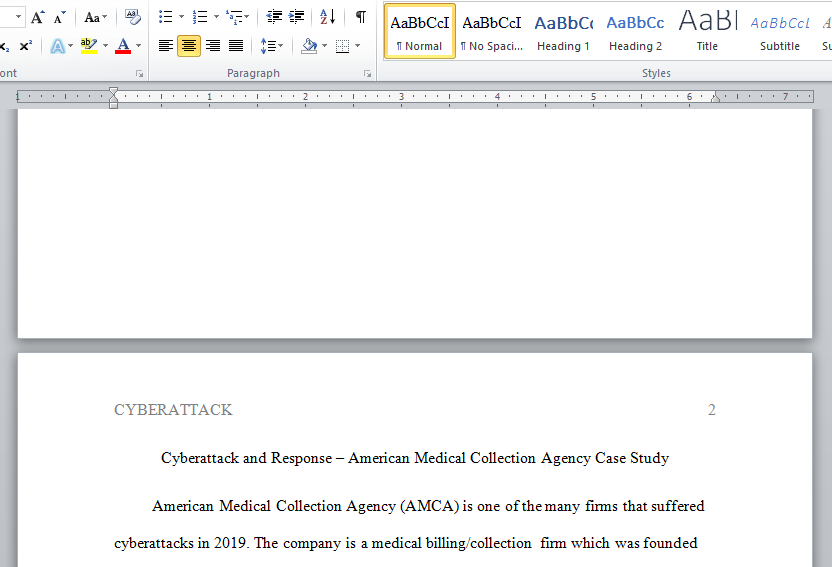The height and width of the screenshot is (567, 832).
Task: Decrease the paragraph indent
Action: point(274,18)
